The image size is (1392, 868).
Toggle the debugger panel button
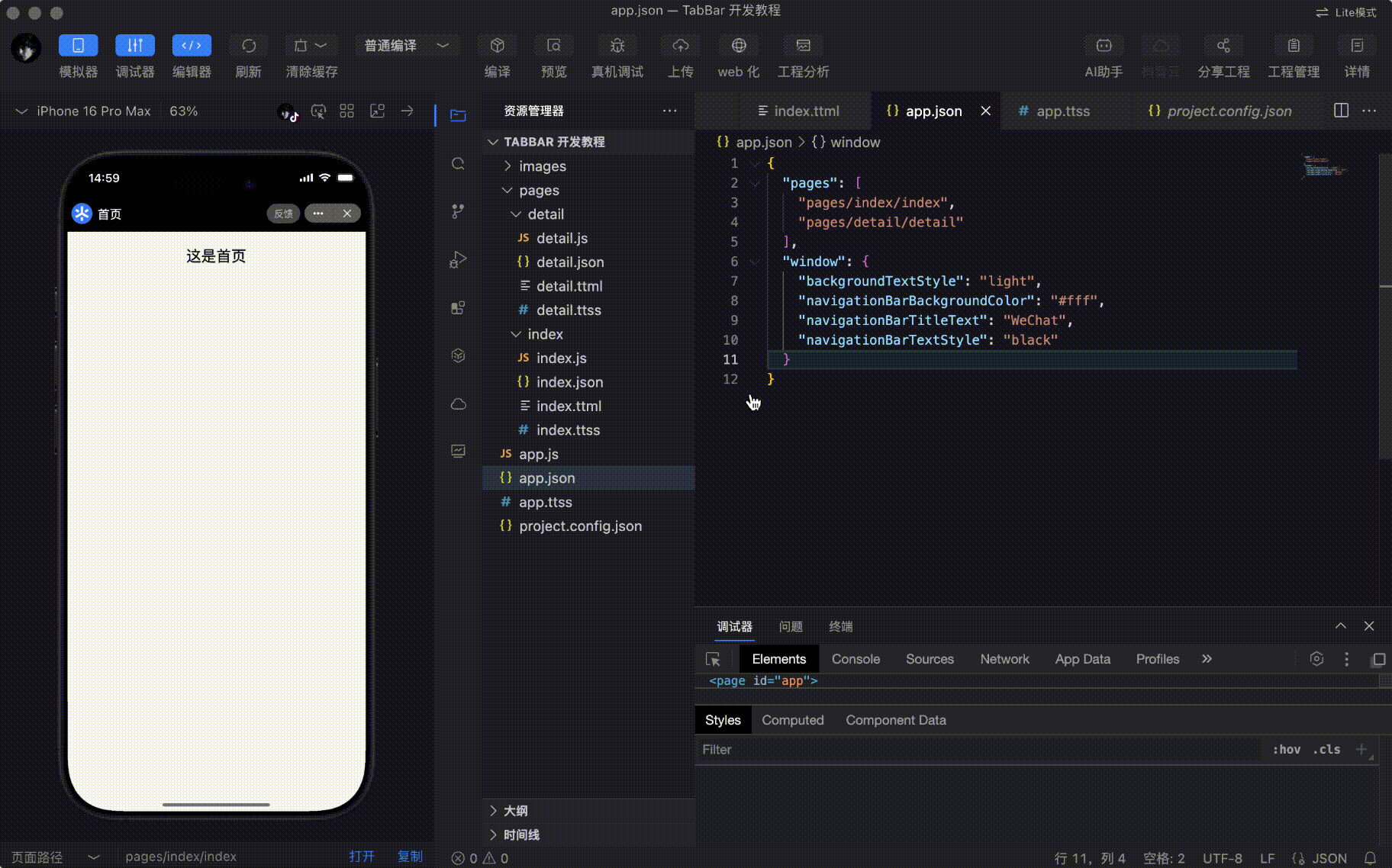pyautogui.click(x=135, y=46)
